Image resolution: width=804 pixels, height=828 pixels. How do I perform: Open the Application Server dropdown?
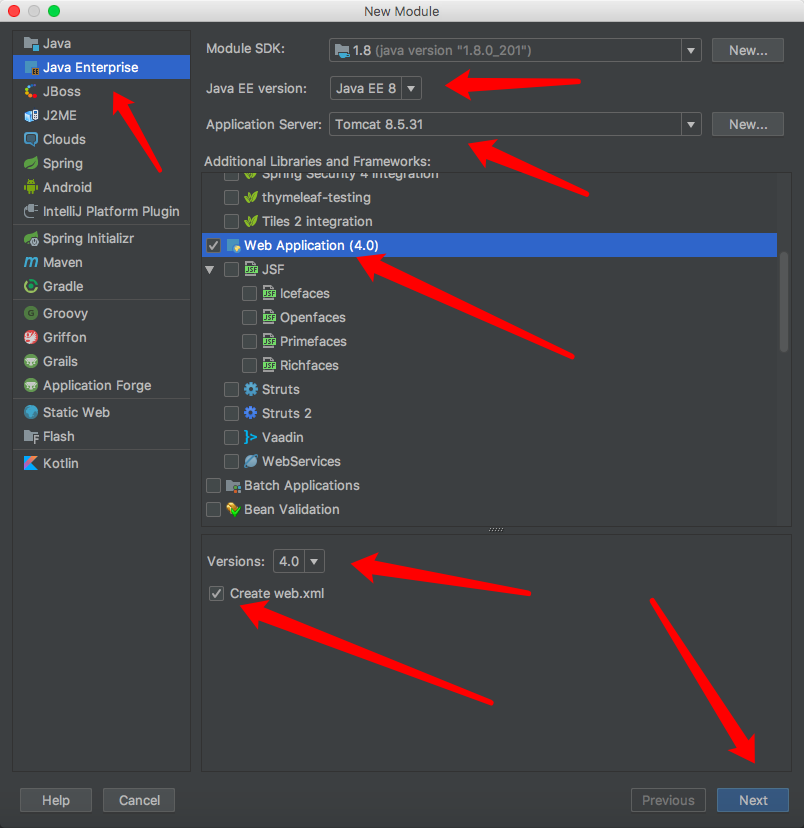[x=691, y=125]
